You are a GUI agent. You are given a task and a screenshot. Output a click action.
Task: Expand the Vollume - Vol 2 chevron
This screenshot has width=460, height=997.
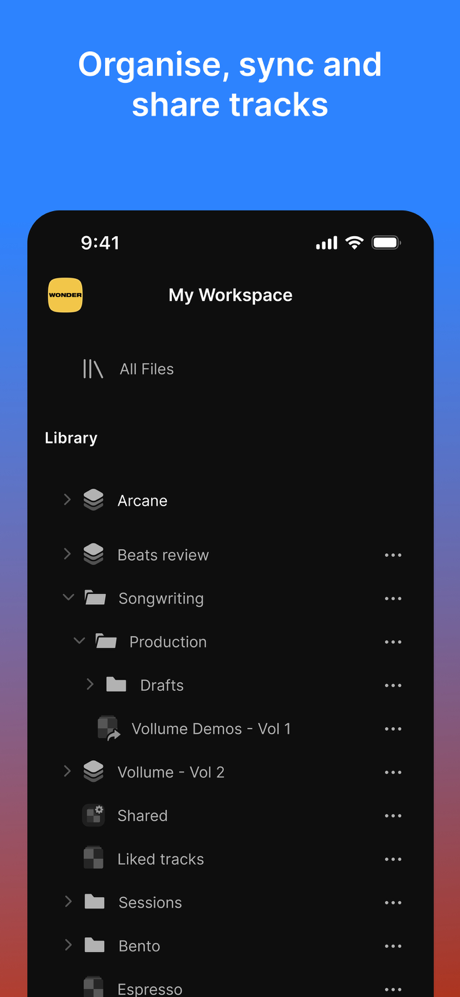coord(67,771)
